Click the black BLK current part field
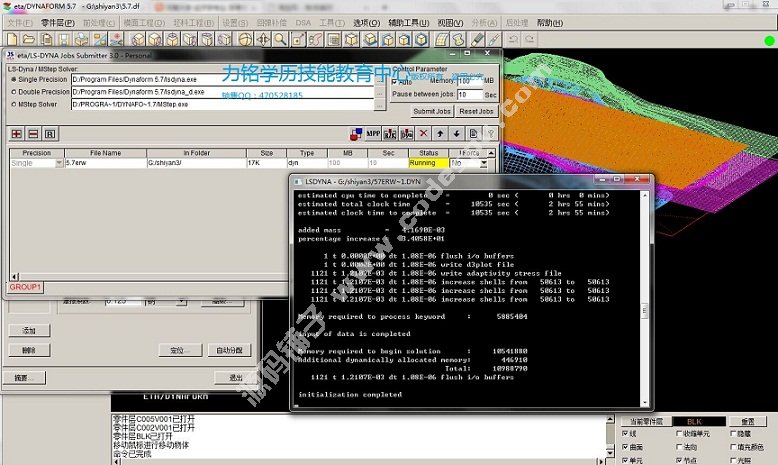Screen dimensions: 778x465 point(699,421)
